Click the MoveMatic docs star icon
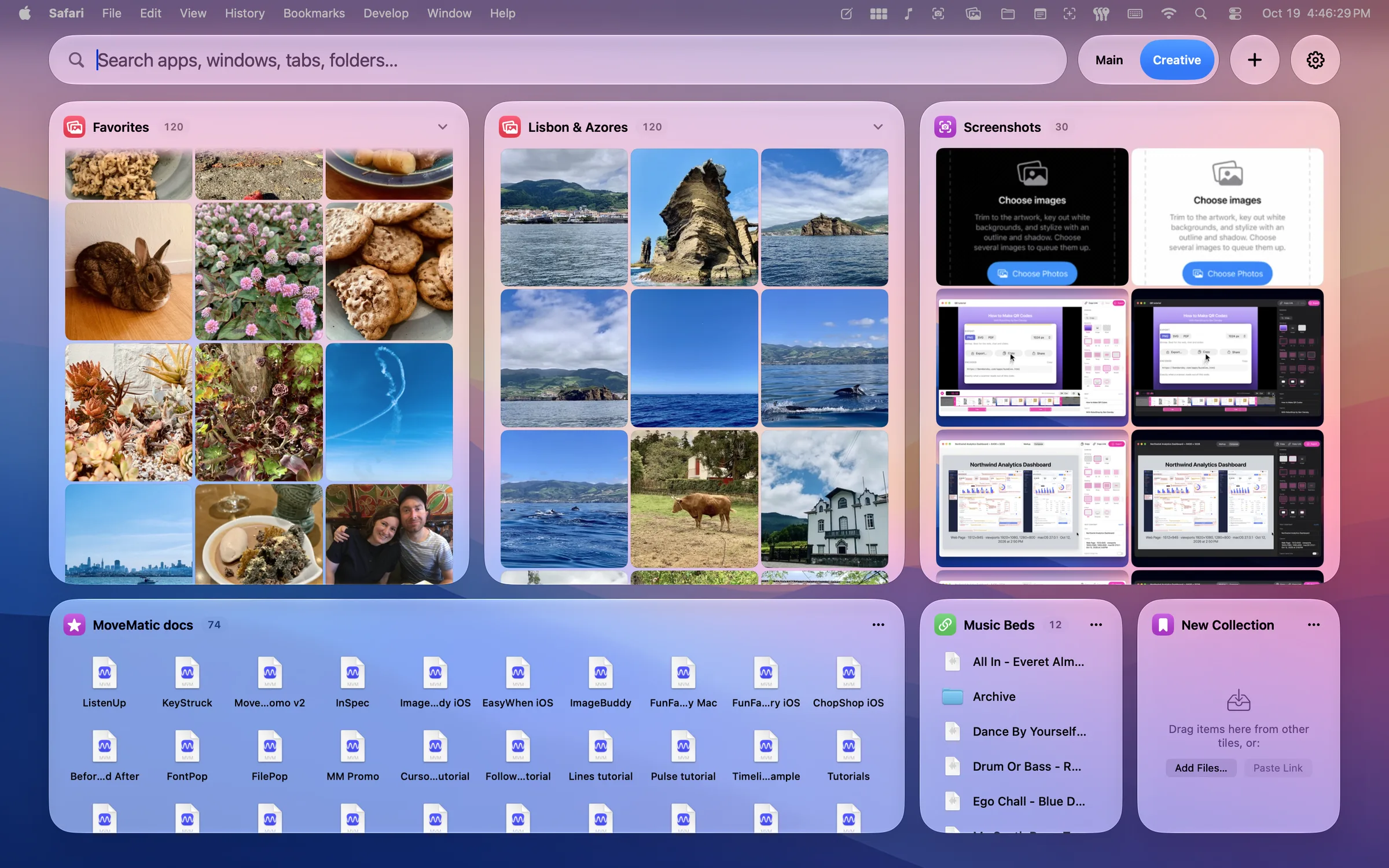 pos(75,625)
